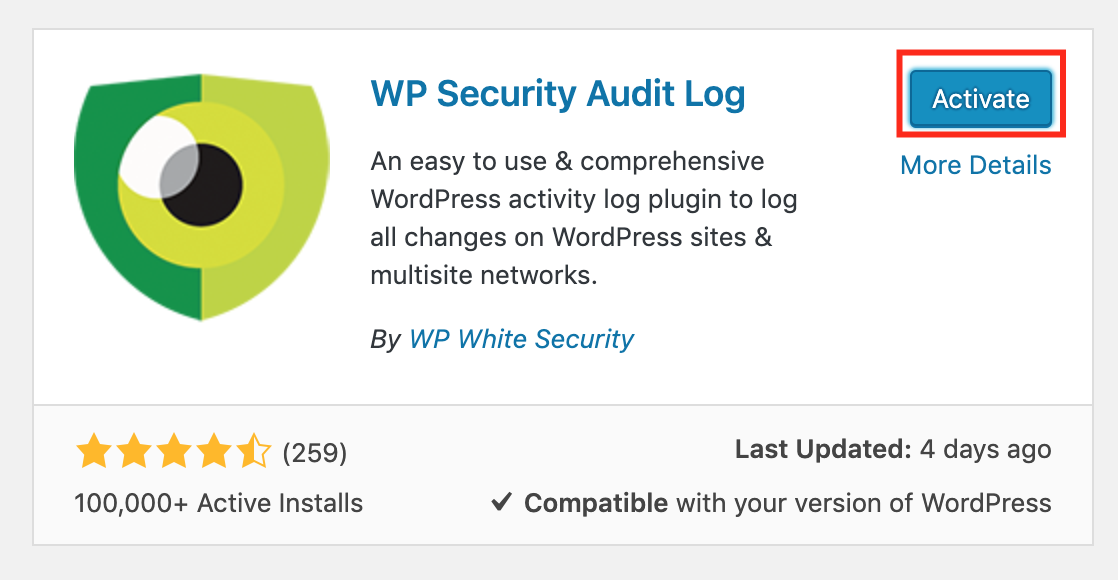Click the Compatible checkmark icon
Image resolution: width=1118 pixels, height=580 pixels.
coord(501,502)
